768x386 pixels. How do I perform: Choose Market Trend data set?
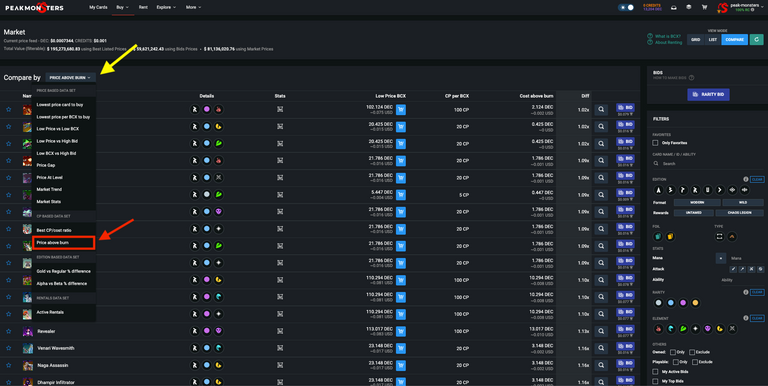pos(49,190)
